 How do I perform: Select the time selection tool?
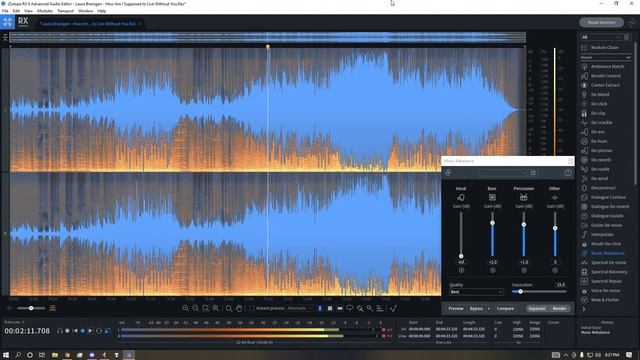[x=320, y=308]
